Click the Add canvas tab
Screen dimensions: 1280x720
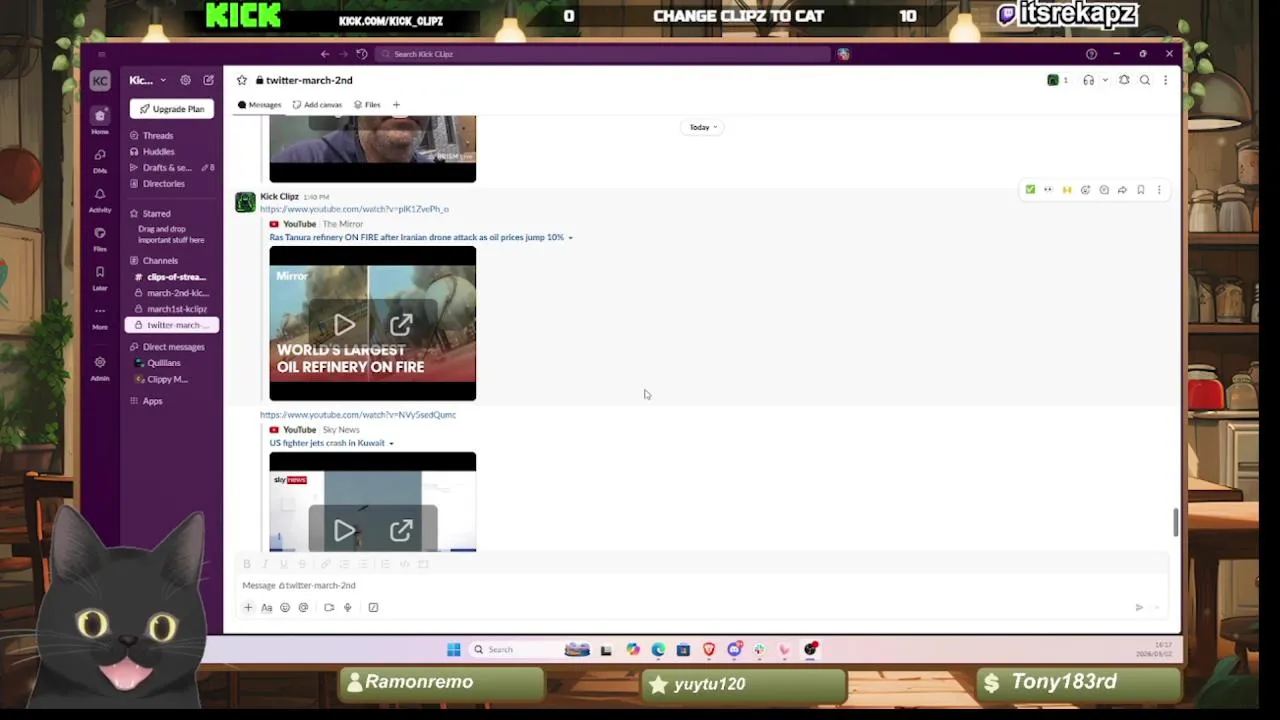(x=317, y=105)
